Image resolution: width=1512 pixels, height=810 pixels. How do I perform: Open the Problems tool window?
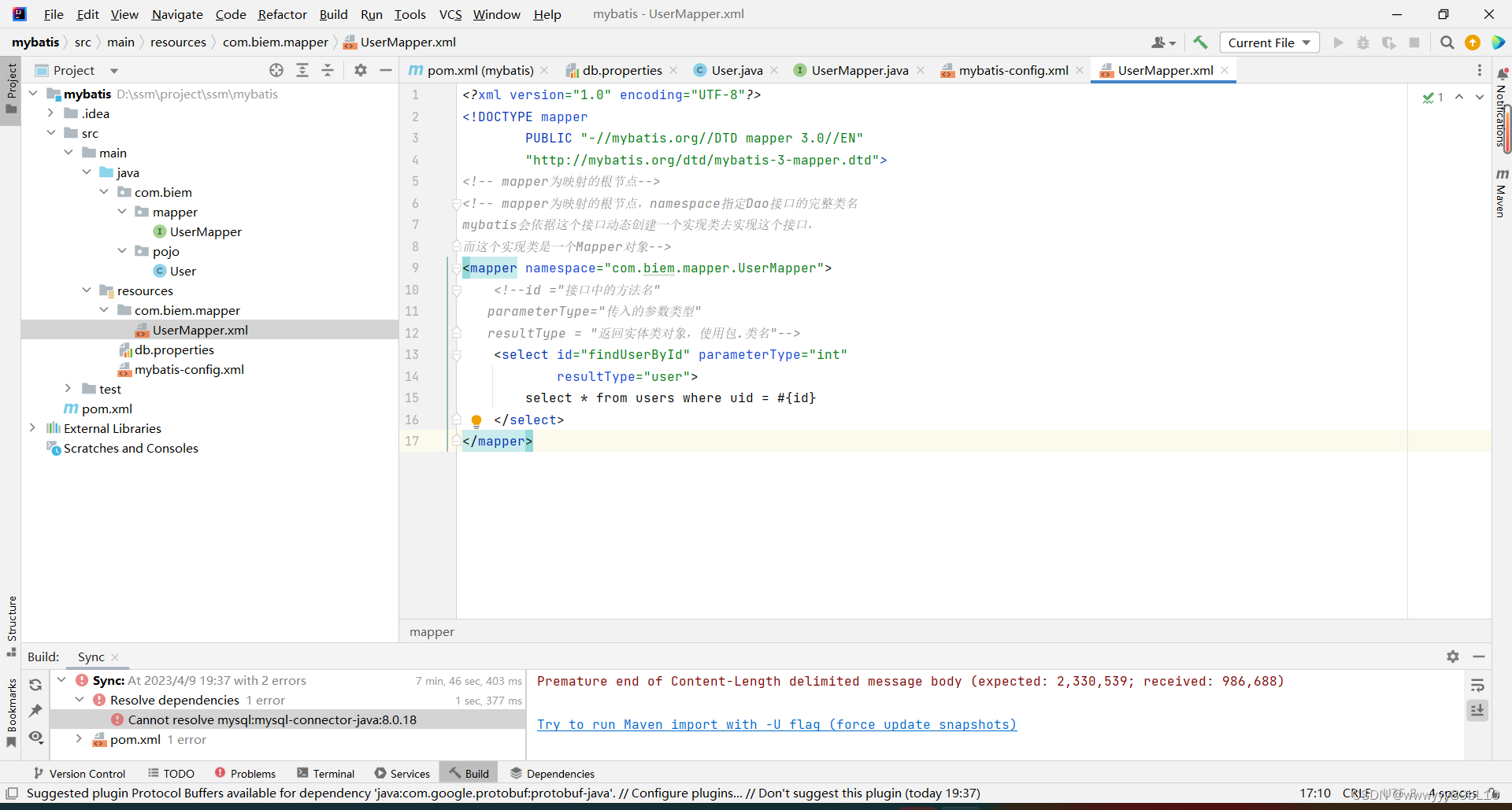(x=245, y=774)
